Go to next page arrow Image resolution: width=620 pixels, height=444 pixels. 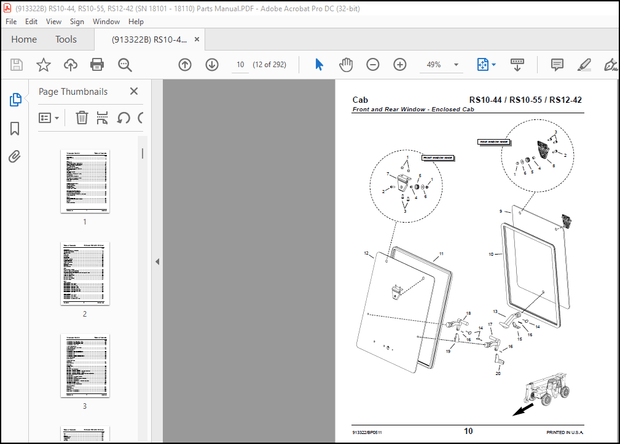point(212,64)
